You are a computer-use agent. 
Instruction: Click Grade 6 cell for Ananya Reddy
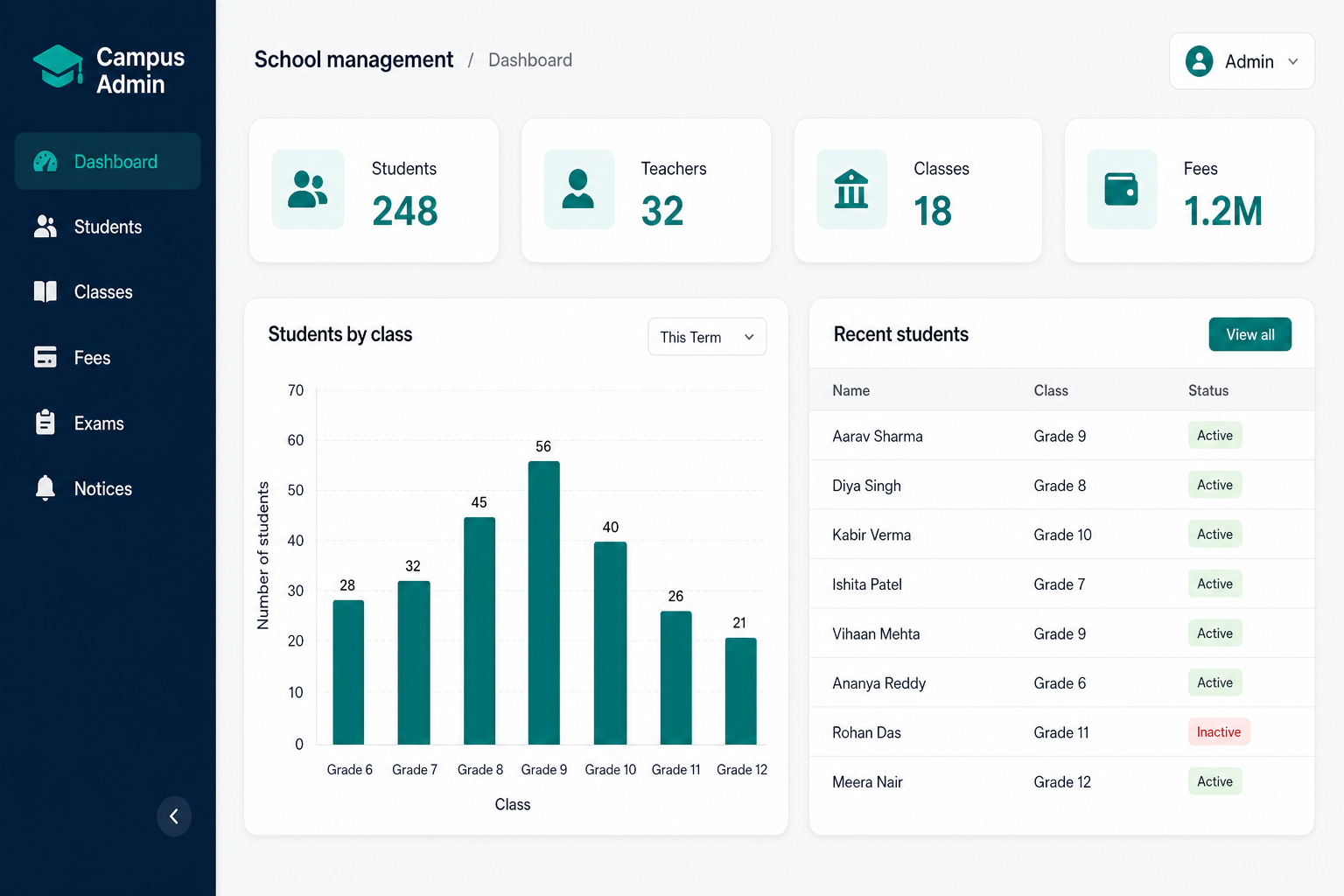(x=1060, y=682)
